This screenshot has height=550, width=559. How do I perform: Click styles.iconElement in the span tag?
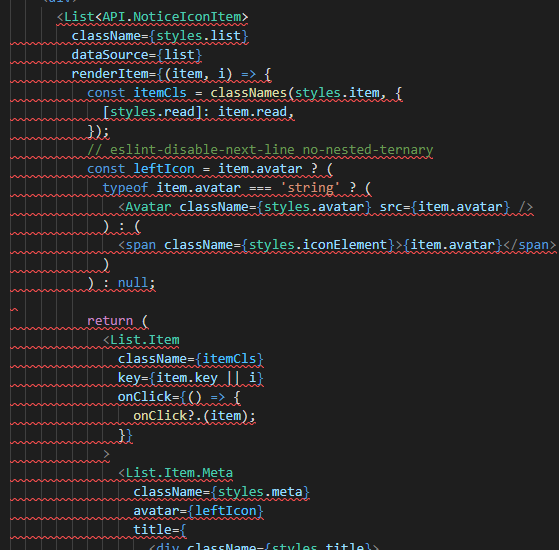[x=318, y=245]
